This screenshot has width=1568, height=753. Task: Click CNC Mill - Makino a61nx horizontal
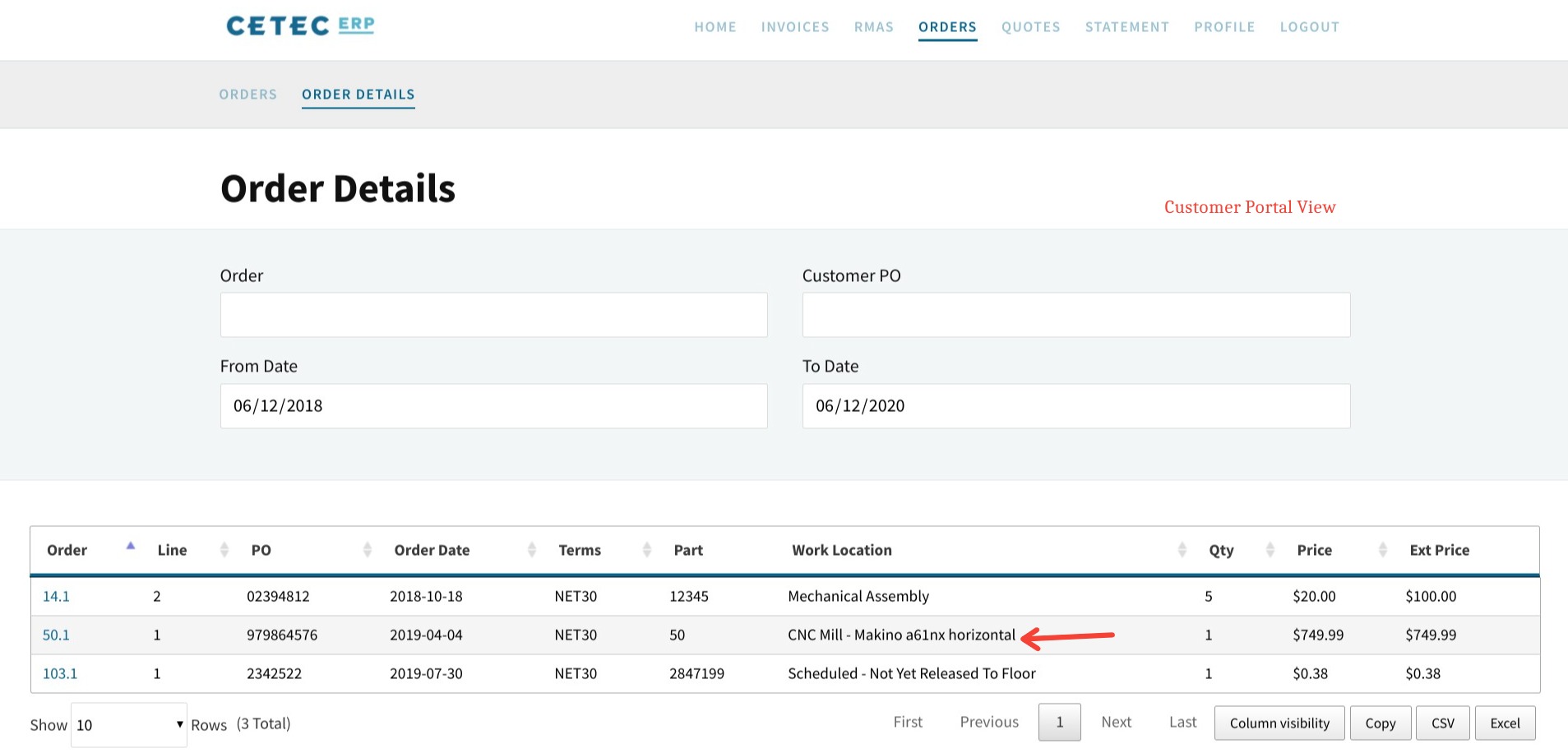coord(902,635)
